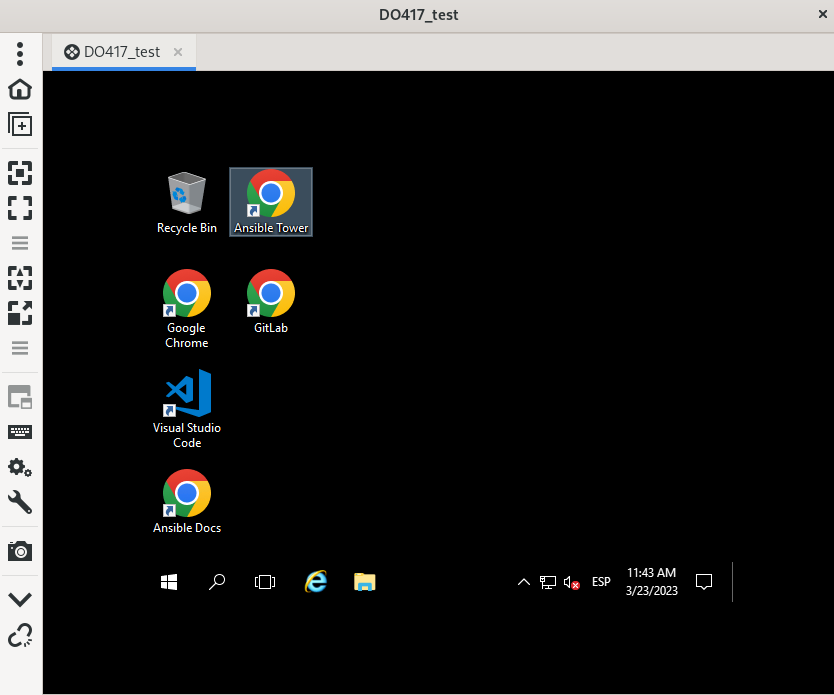Open the gears settings icon

(20, 467)
